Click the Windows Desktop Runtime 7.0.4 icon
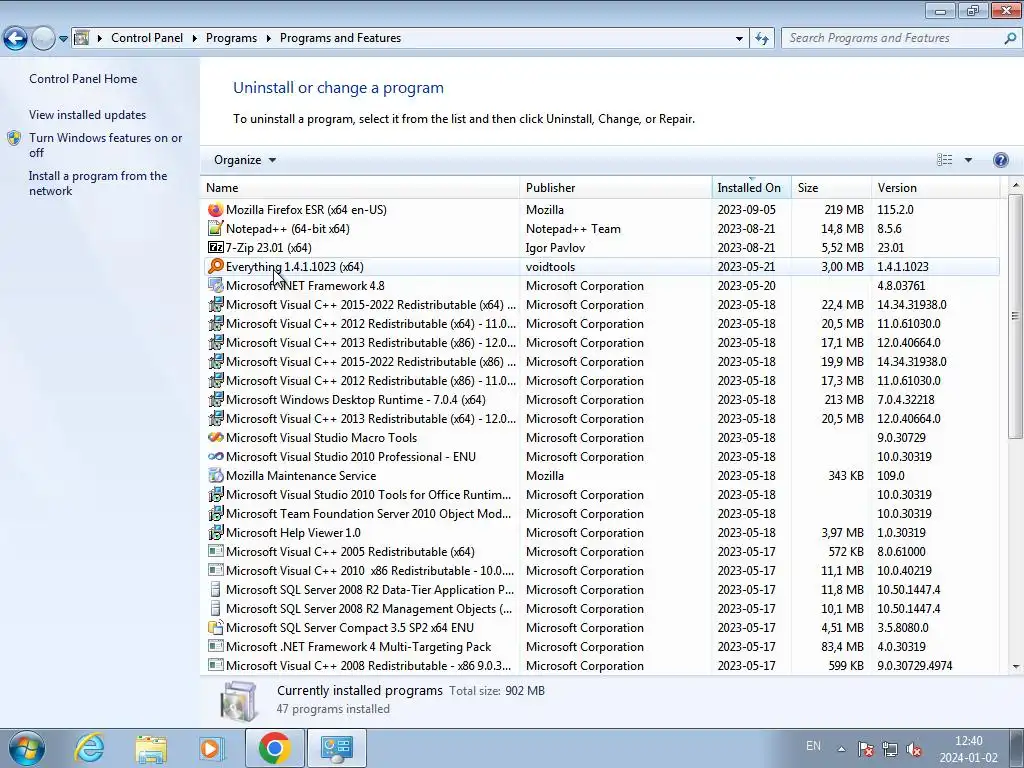The width and height of the screenshot is (1024, 768). [216, 400]
